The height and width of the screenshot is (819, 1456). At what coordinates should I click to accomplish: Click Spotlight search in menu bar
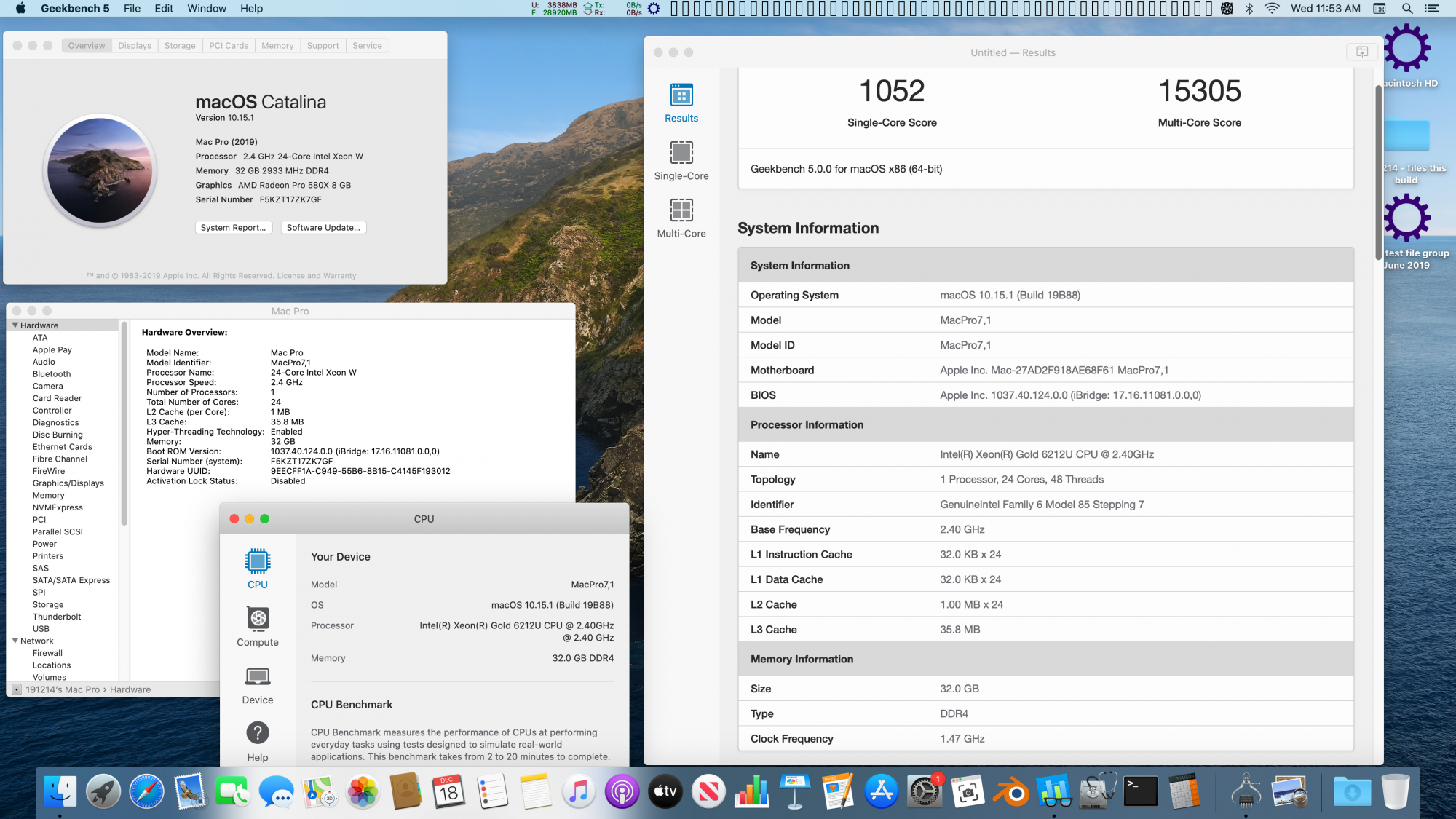click(1407, 9)
